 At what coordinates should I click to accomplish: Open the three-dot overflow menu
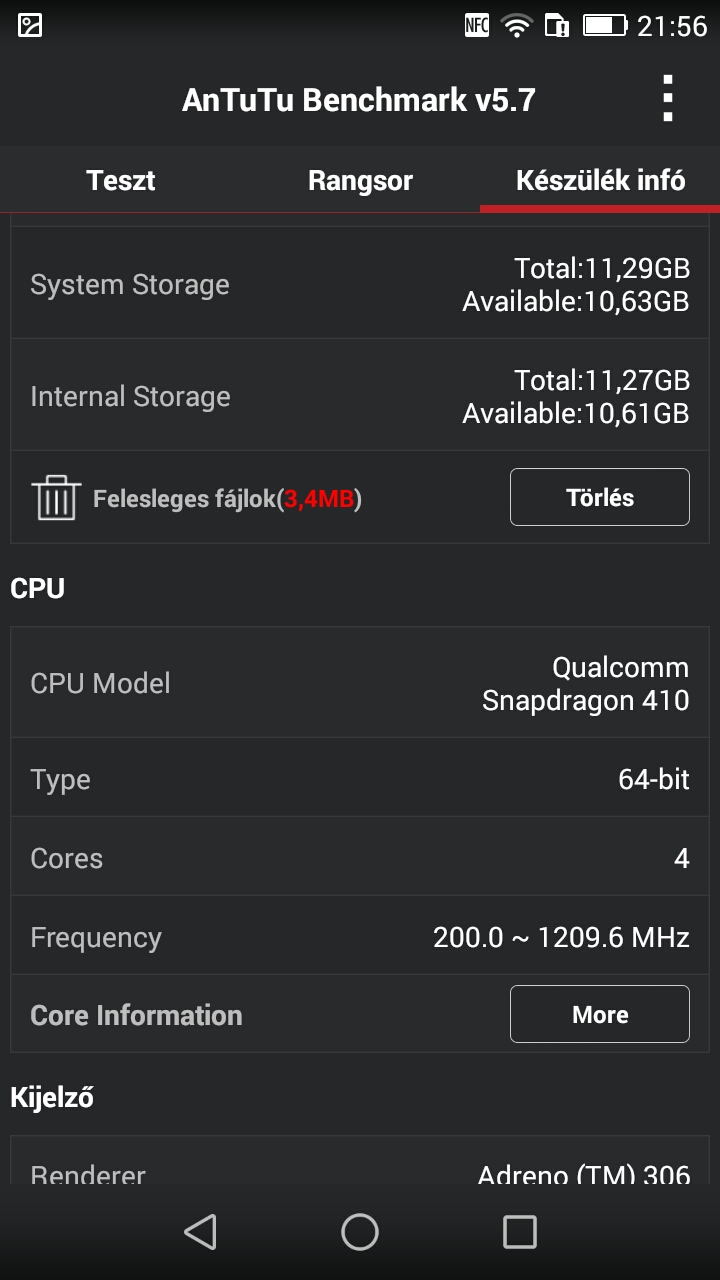[667, 99]
